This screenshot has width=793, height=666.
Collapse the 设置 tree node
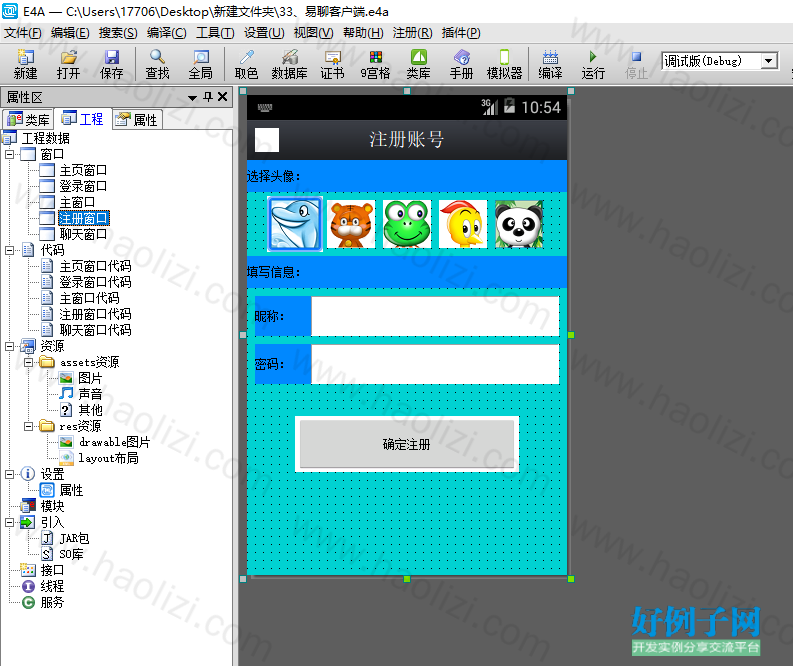point(10,474)
